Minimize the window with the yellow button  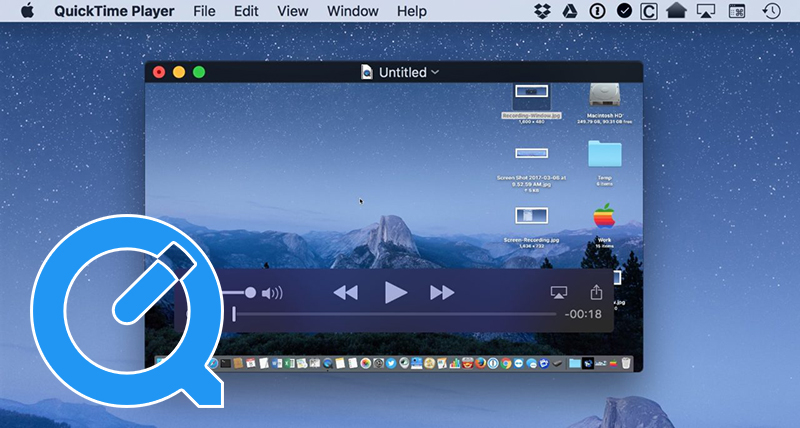tap(179, 72)
